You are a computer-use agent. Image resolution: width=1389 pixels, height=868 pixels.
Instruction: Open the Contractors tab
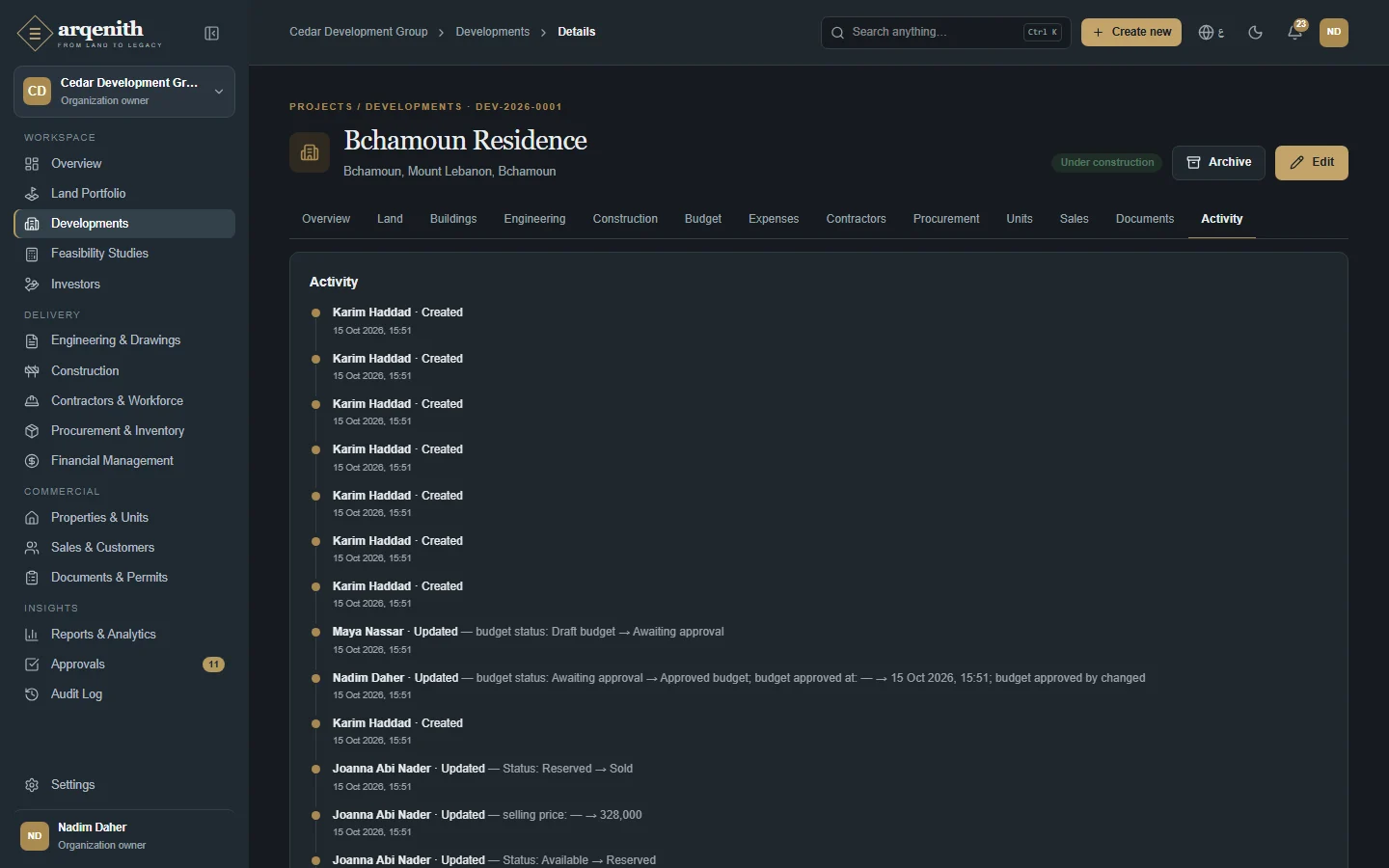click(x=856, y=219)
